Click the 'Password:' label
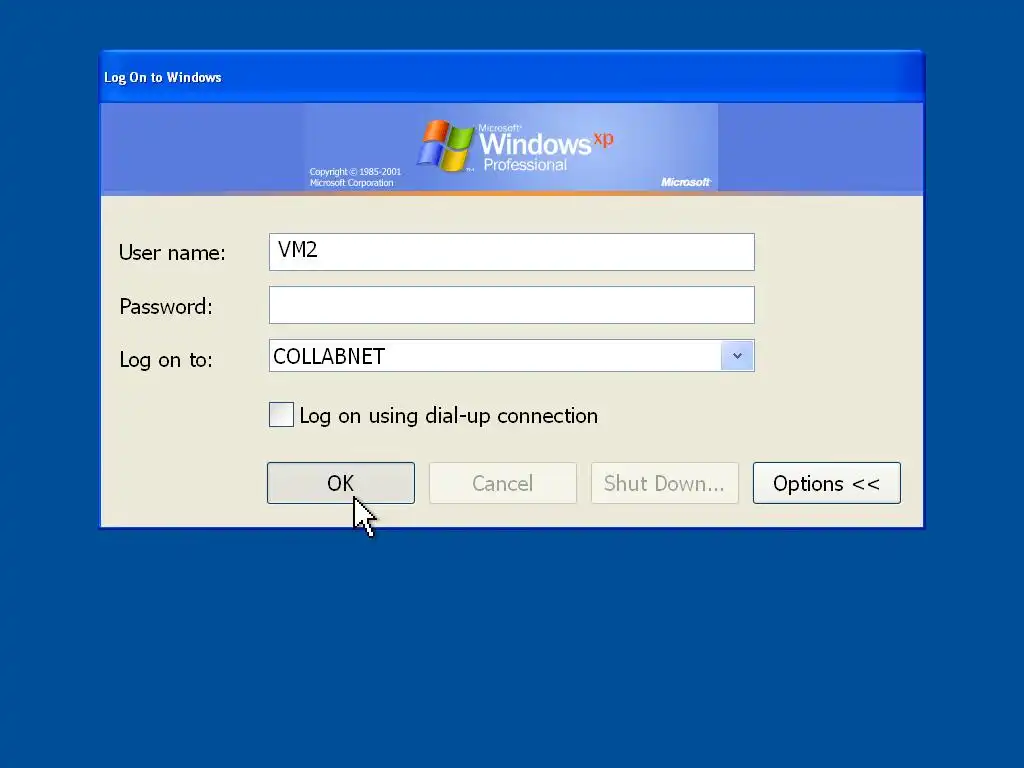Screen dimensions: 1024x768 coord(166,306)
